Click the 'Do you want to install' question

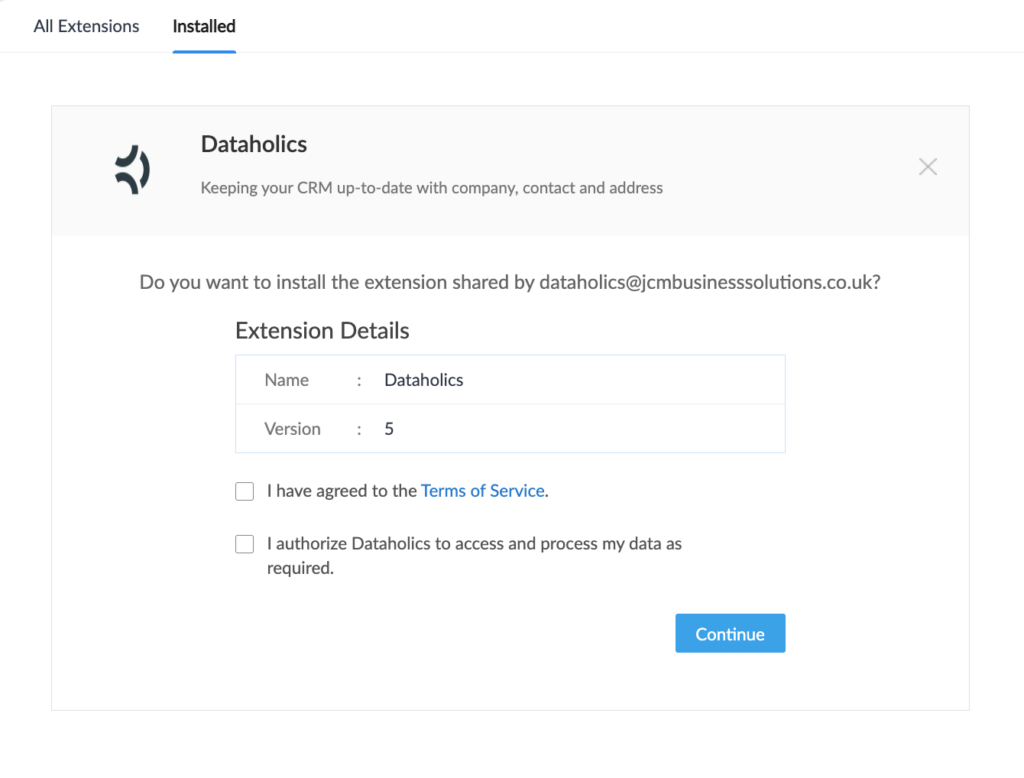510,282
